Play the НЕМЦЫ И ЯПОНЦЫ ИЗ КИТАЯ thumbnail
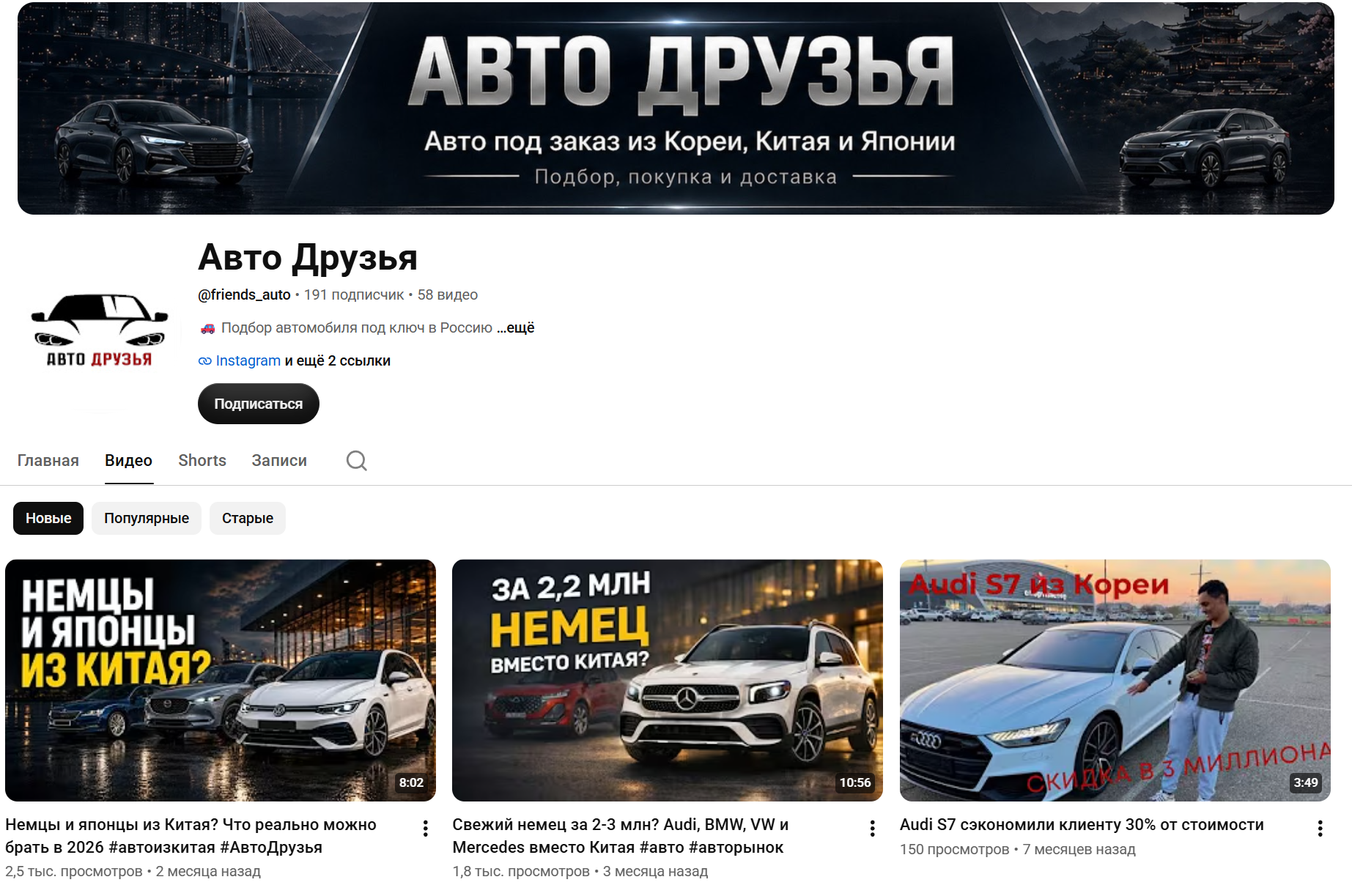The height and width of the screenshot is (896, 1352). tap(221, 681)
